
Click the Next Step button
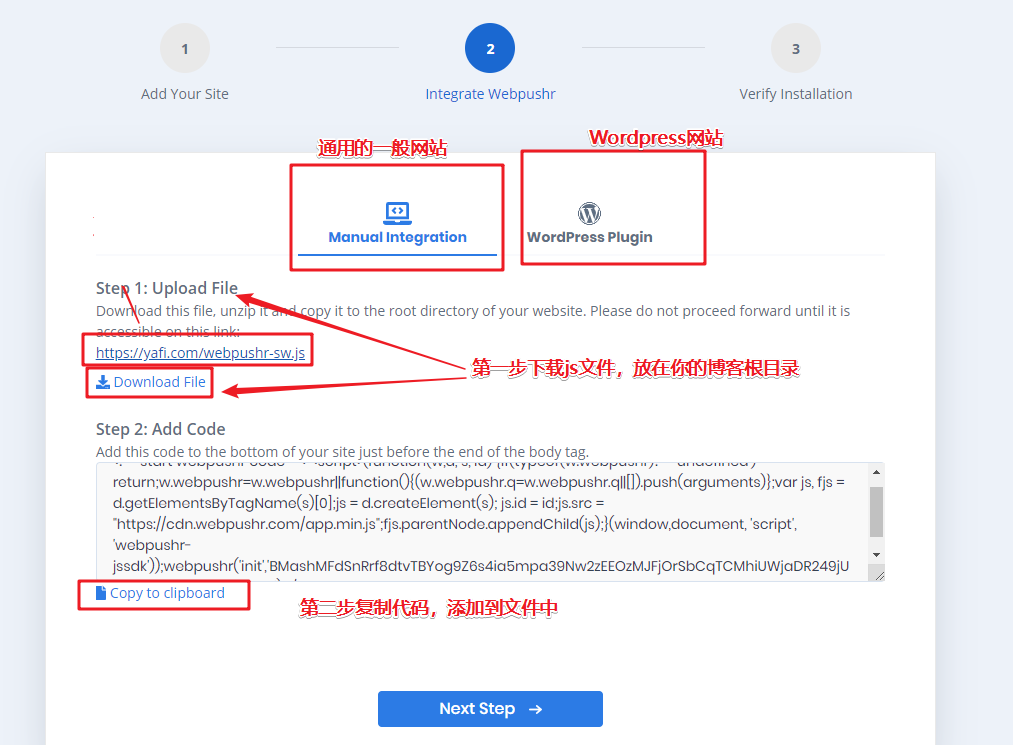[490, 709]
